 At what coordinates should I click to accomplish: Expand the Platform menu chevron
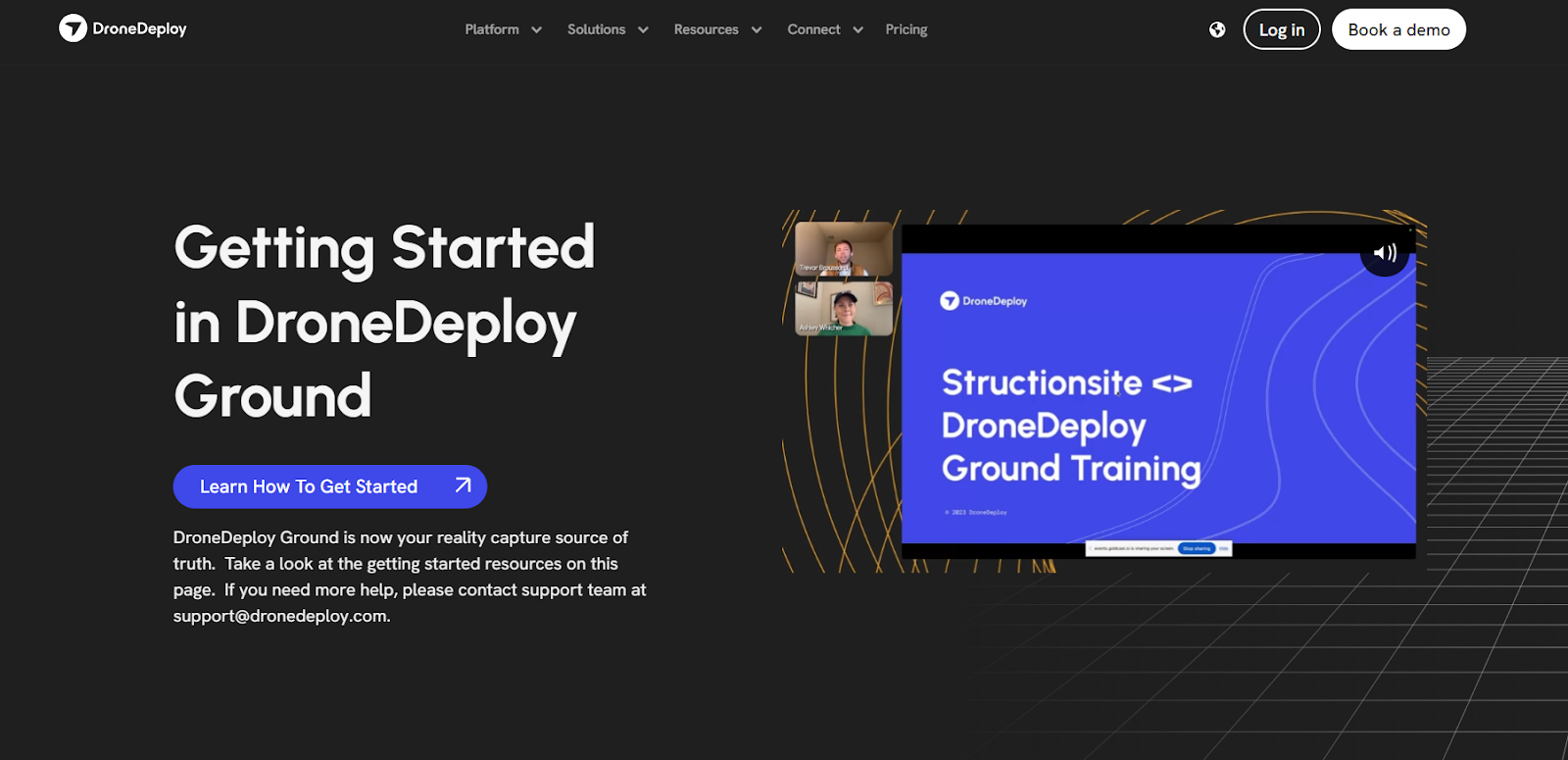(x=536, y=30)
